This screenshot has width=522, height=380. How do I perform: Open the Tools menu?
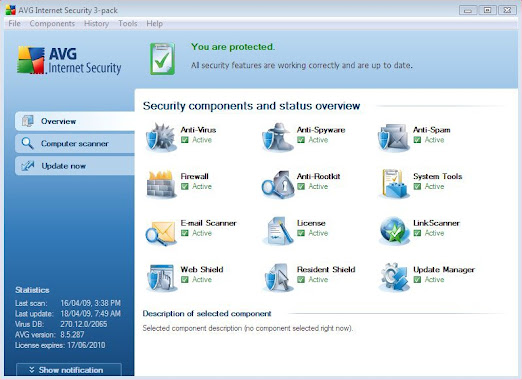tap(128, 24)
